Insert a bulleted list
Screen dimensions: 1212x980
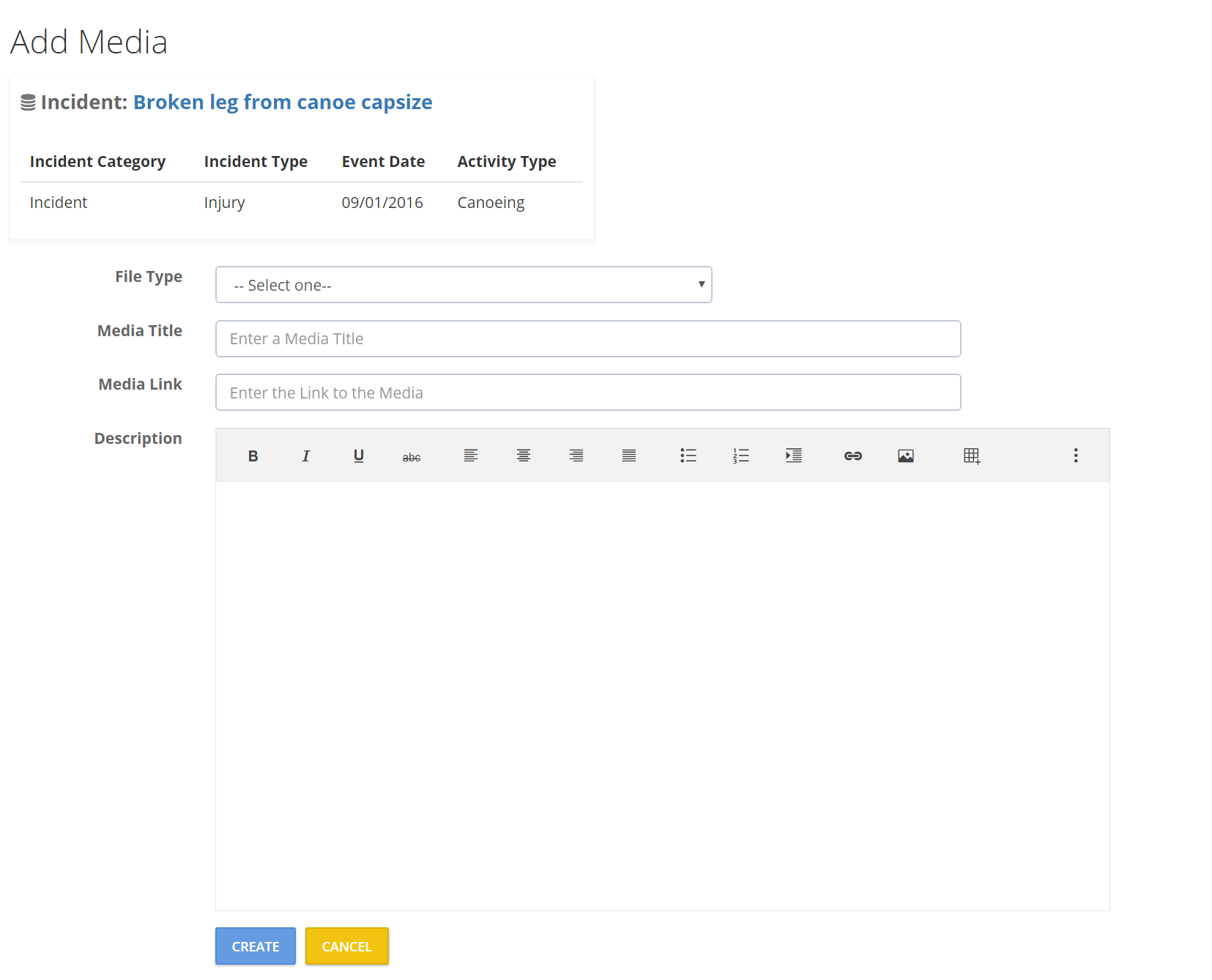tap(688, 456)
